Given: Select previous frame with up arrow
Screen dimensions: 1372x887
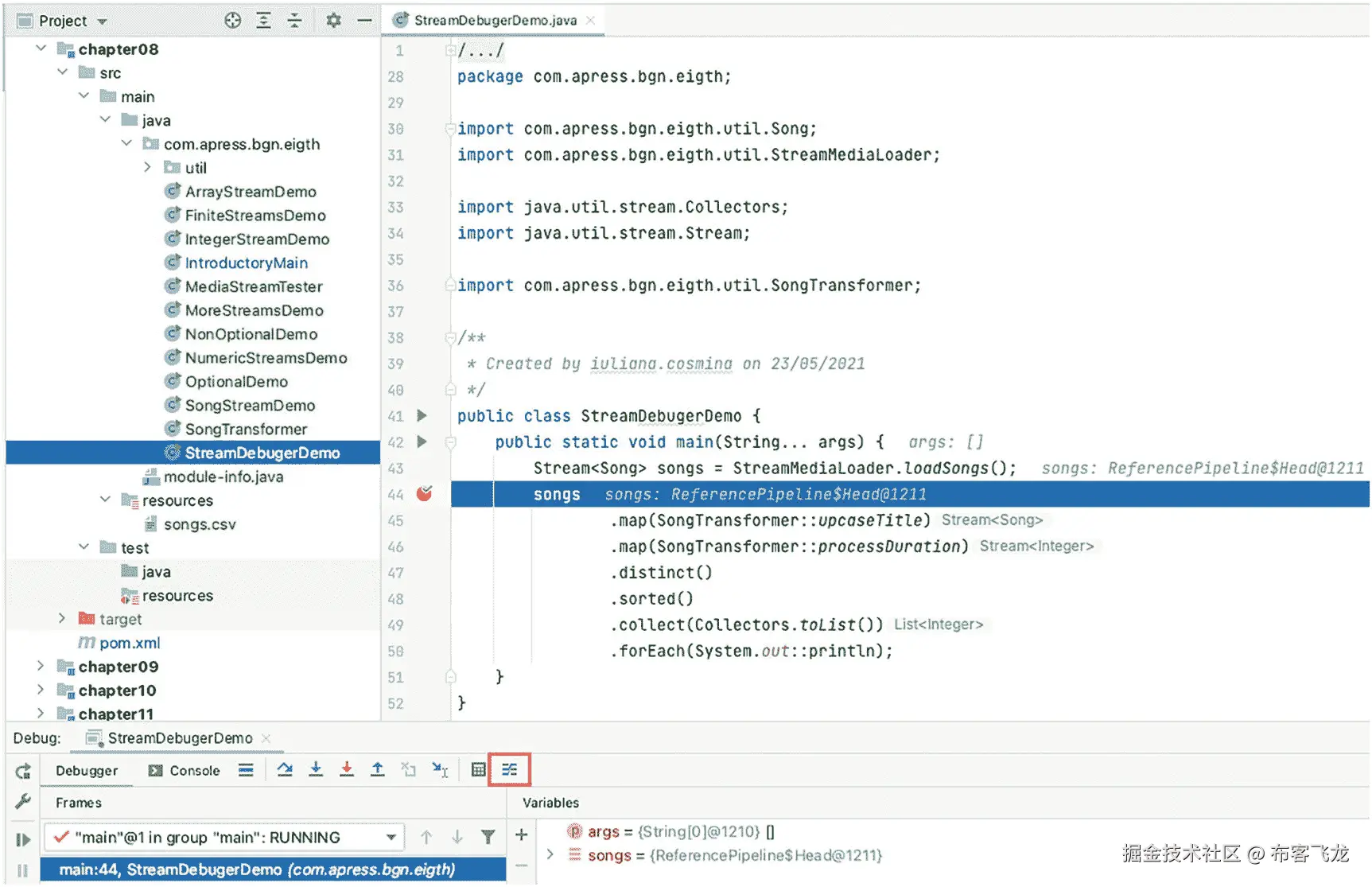Looking at the screenshot, I should point(426,837).
